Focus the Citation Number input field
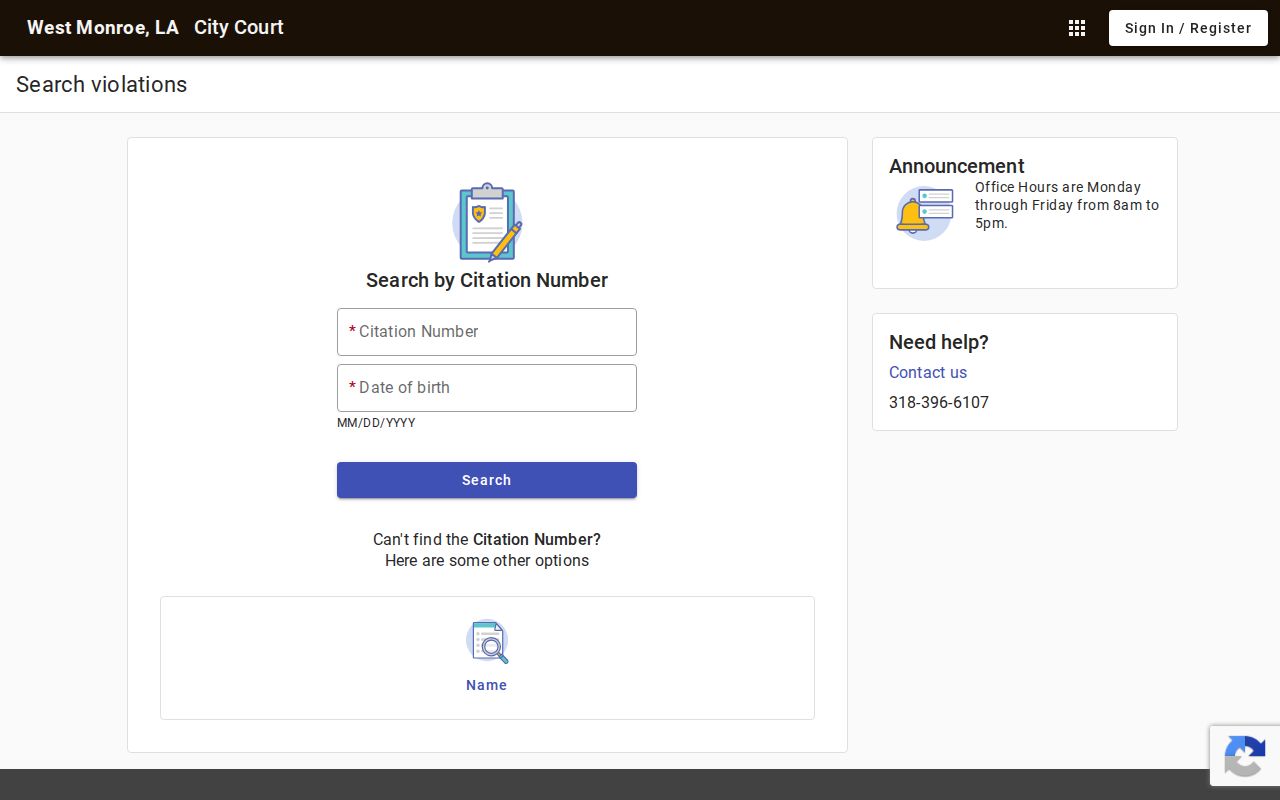This screenshot has width=1280, height=800. click(x=487, y=332)
